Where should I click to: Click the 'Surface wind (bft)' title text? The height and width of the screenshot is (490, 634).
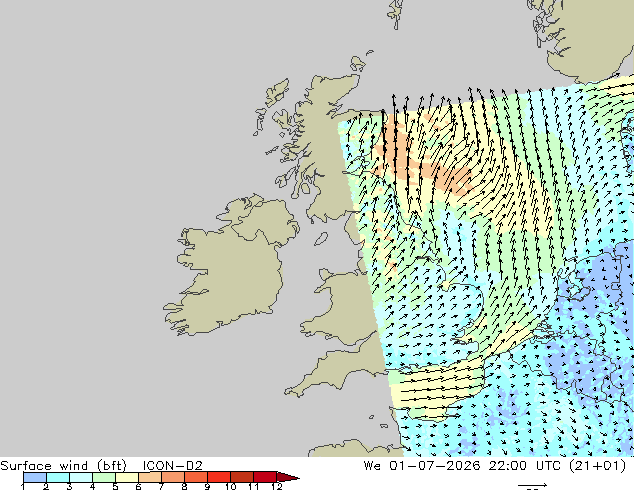(x=63, y=465)
